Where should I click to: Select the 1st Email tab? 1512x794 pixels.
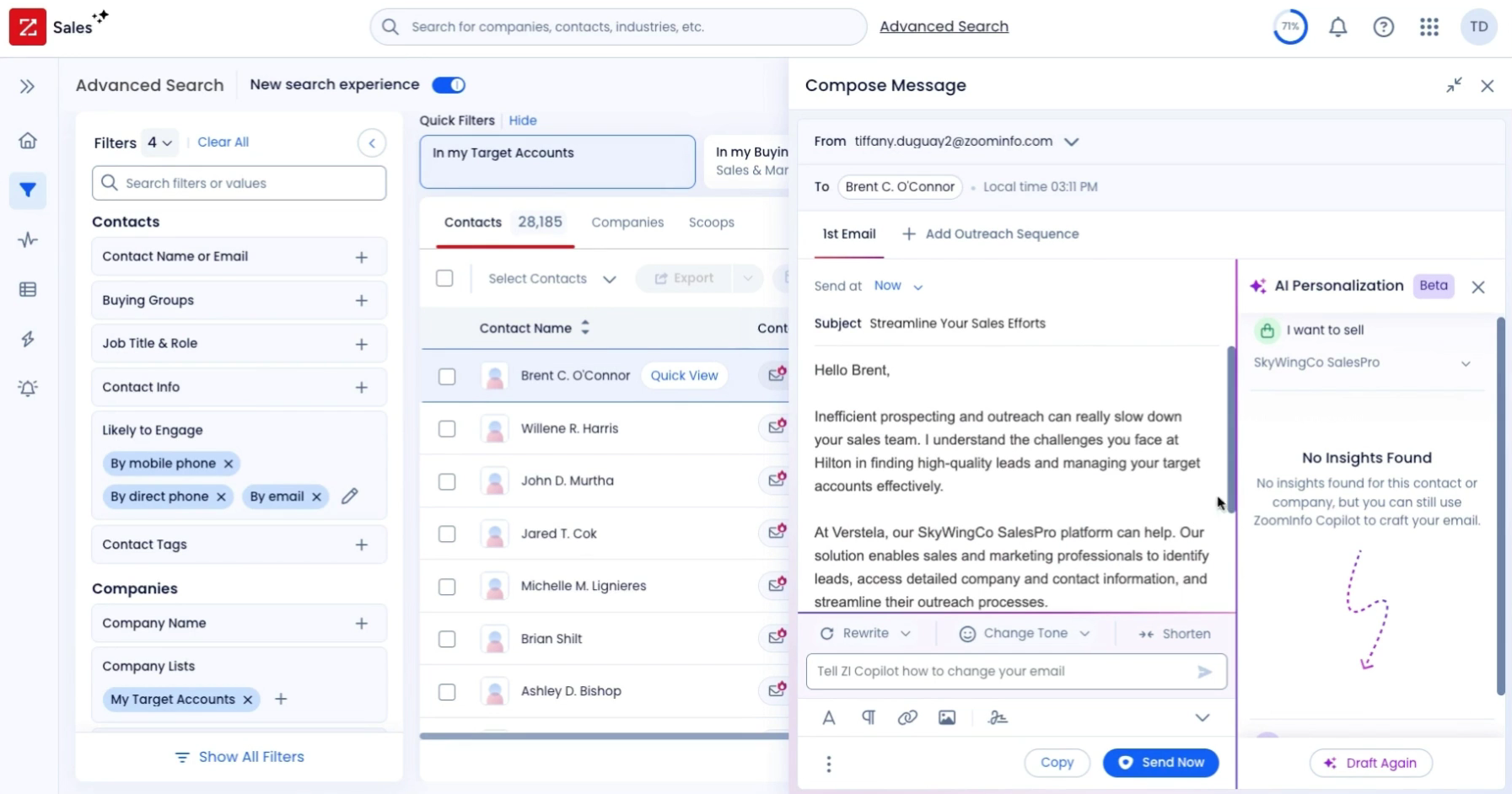tap(849, 234)
